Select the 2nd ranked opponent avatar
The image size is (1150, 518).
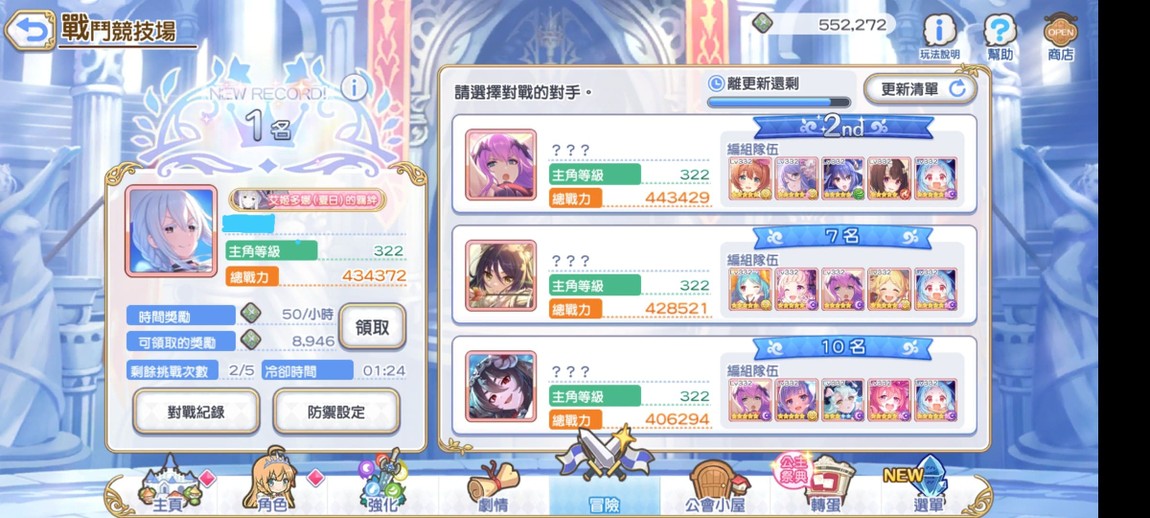pyautogui.click(x=501, y=165)
